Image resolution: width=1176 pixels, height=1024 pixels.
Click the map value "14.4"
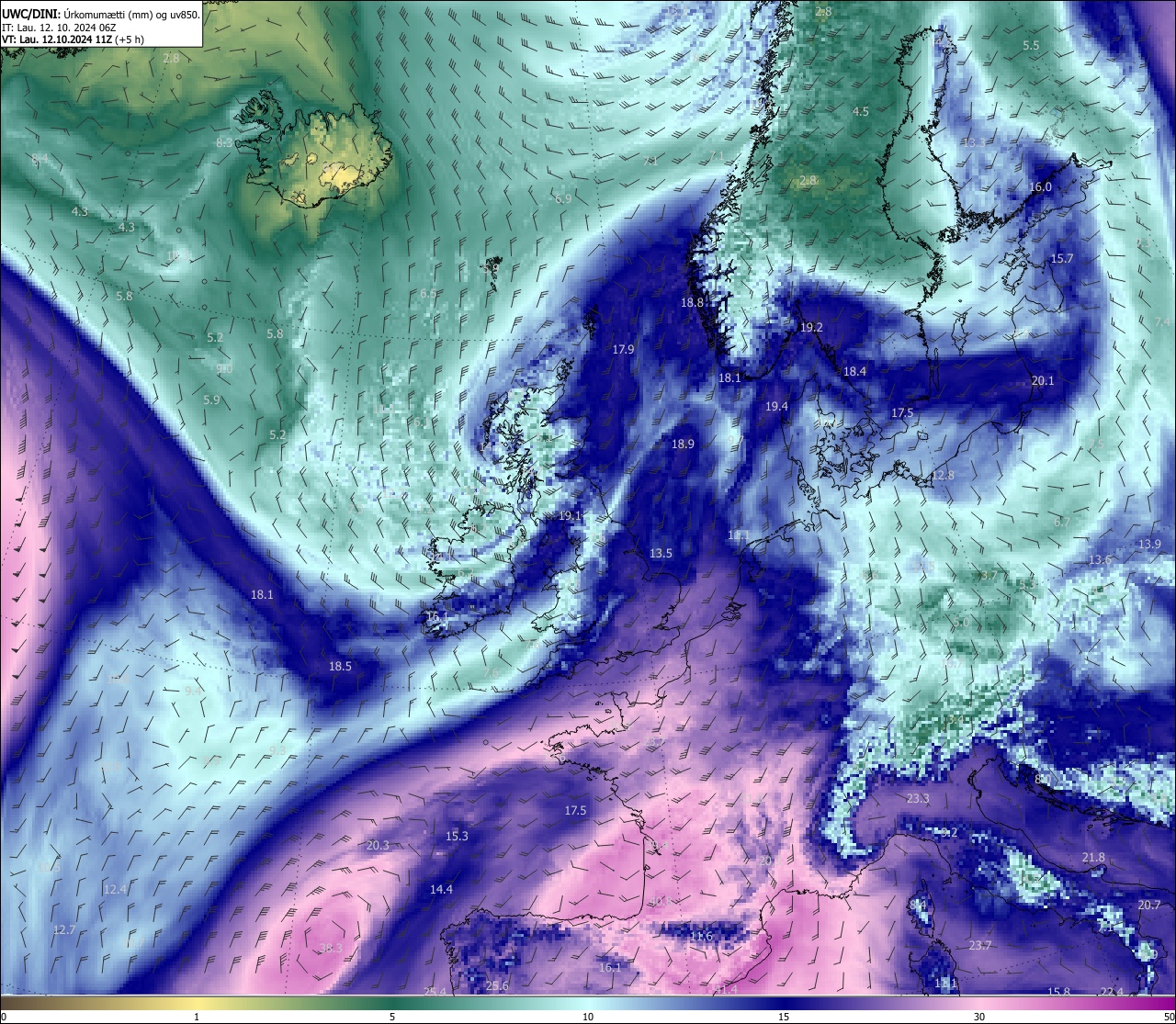tap(441, 889)
